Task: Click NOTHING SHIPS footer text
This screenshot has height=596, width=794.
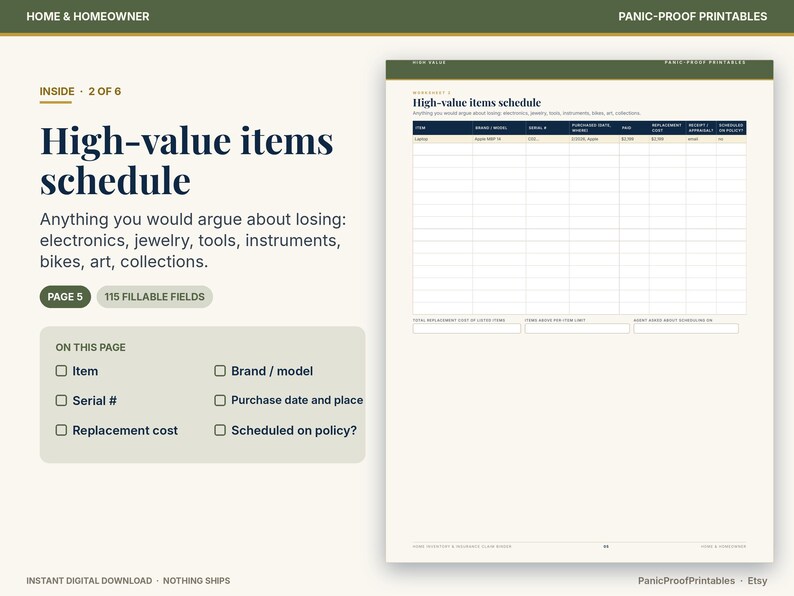Action: point(196,580)
